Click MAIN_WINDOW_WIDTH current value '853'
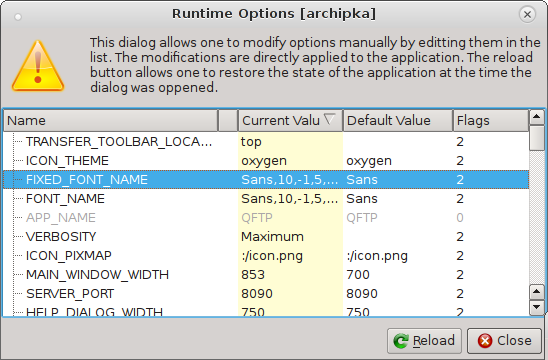Viewport: 548px width, 360px height. coord(253,275)
